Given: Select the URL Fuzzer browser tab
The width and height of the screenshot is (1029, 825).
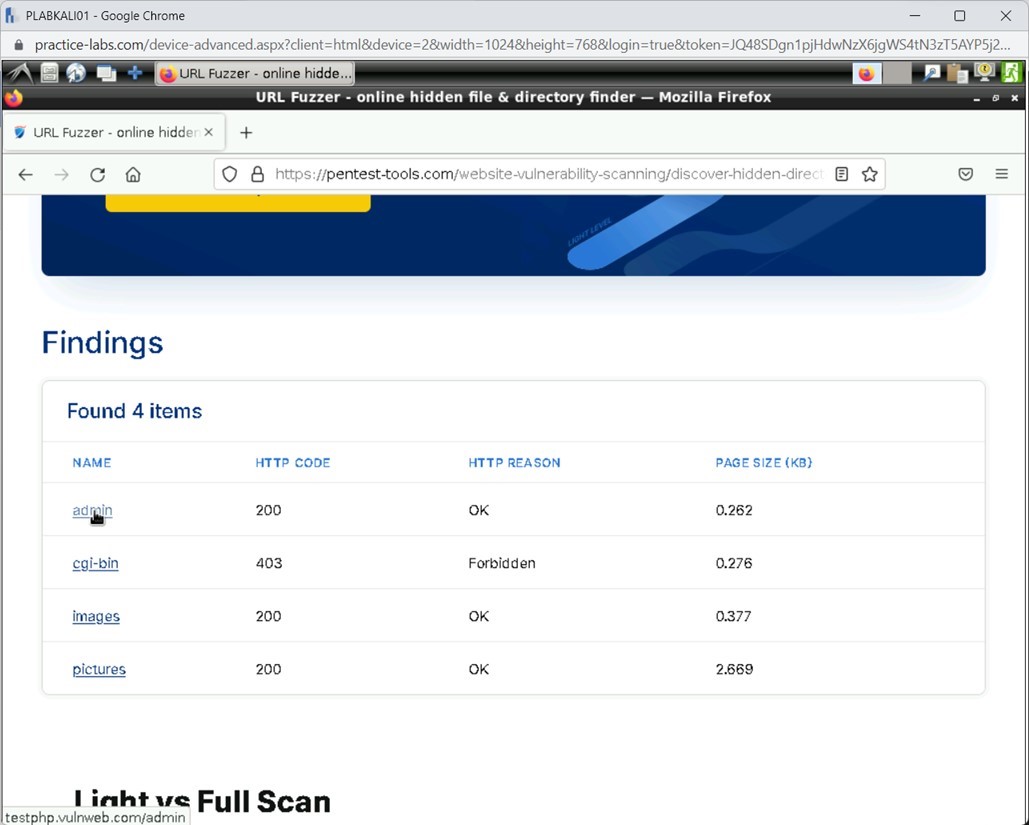Looking at the screenshot, I should pyautogui.click(x=110, y=132).
